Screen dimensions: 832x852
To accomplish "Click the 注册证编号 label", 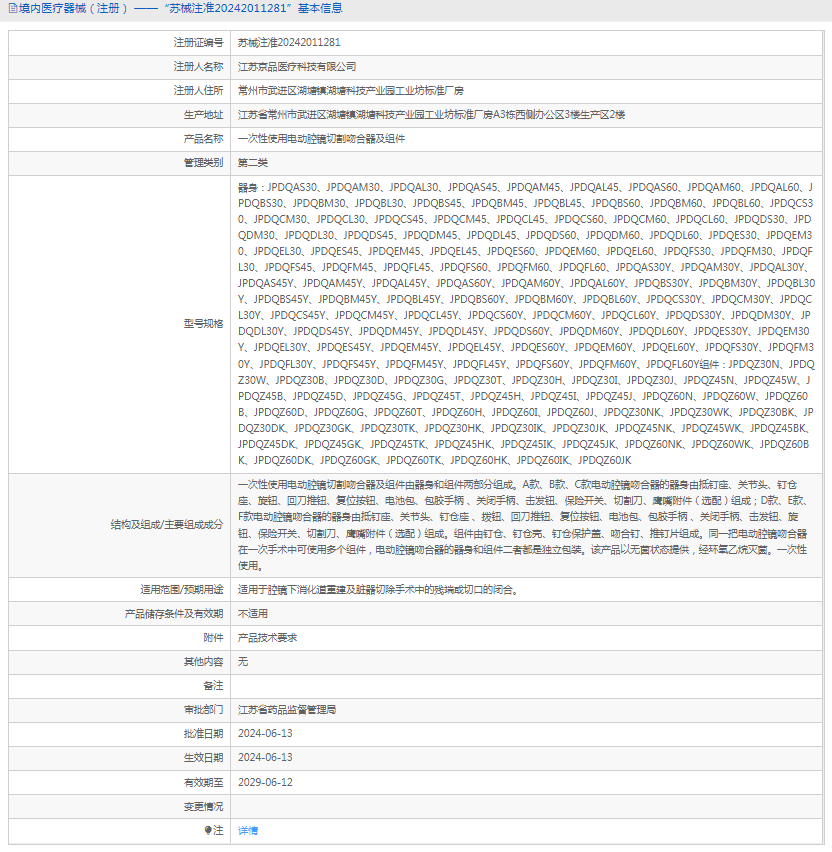I will 198,42.
